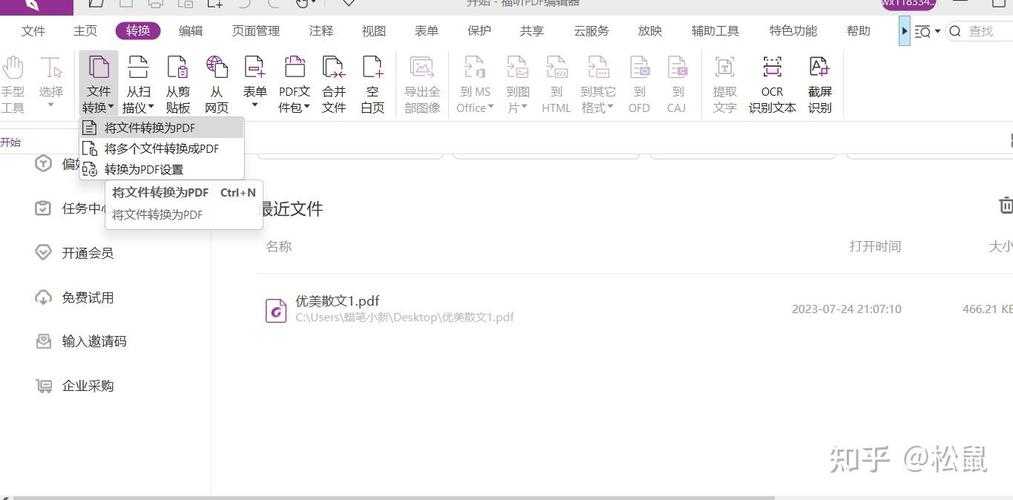This screenshot has width=1013, height=500.
Task: Click the 查找 search field
Action: pos(980,31)
